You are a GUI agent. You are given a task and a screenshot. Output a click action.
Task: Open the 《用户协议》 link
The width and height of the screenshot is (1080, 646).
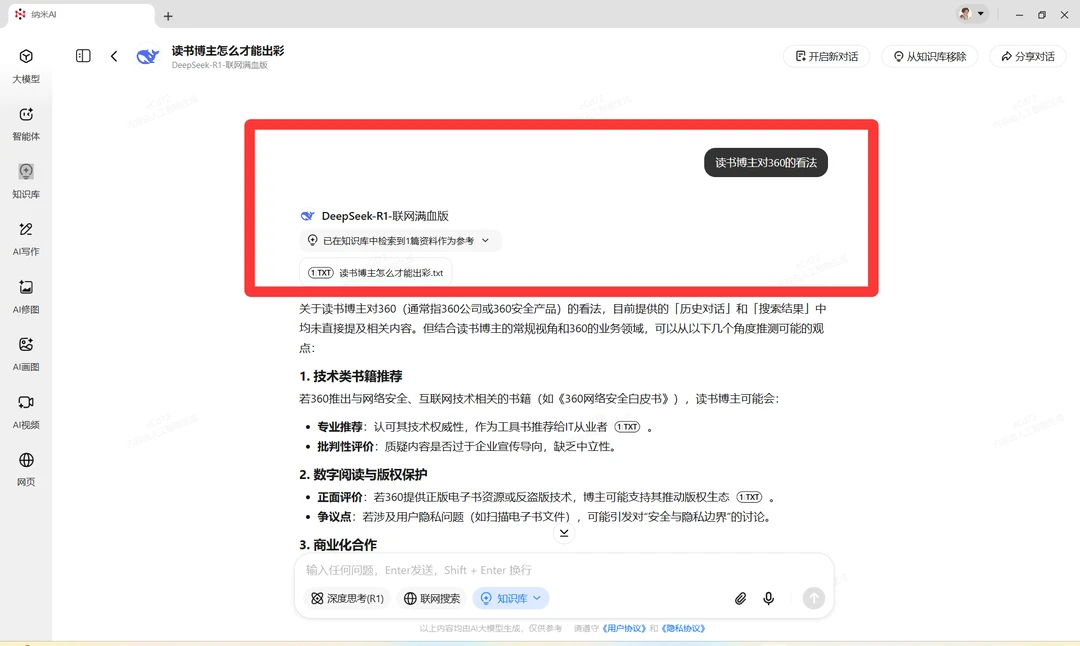[x=624, y=628]
